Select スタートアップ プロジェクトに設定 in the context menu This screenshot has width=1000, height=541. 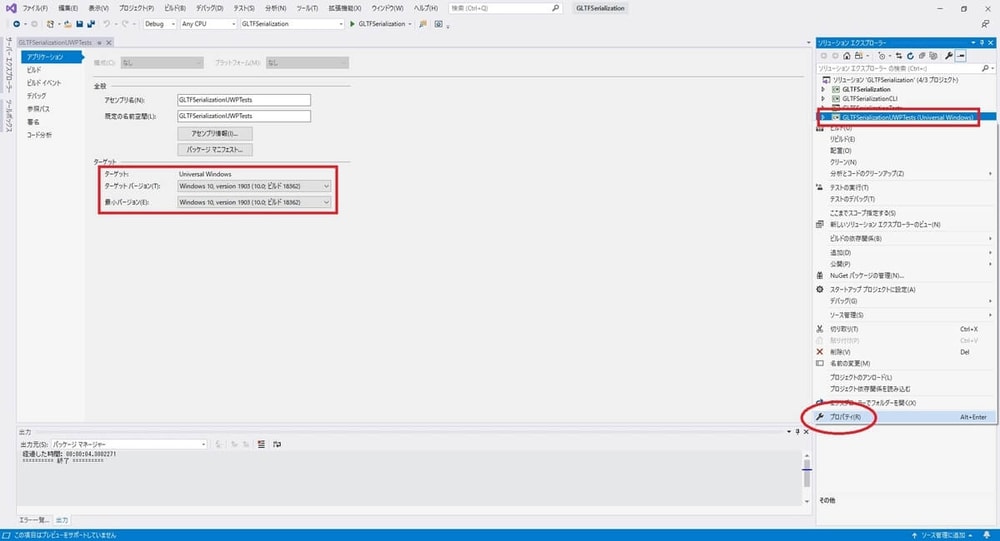[905, 290]
